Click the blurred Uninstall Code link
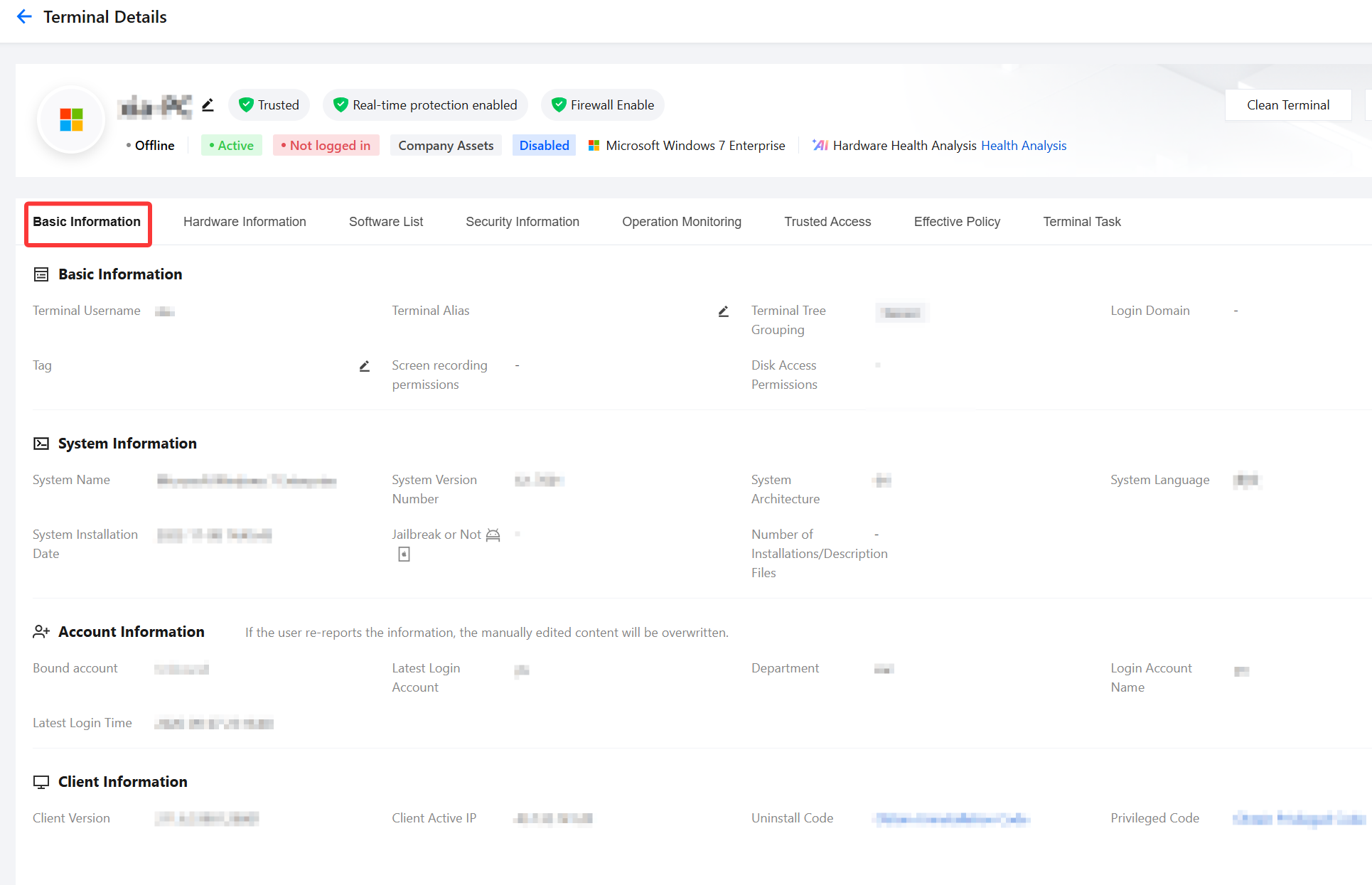Viewport: 1372px width, 885px height. pyautogui.click(x=953, y=819)
